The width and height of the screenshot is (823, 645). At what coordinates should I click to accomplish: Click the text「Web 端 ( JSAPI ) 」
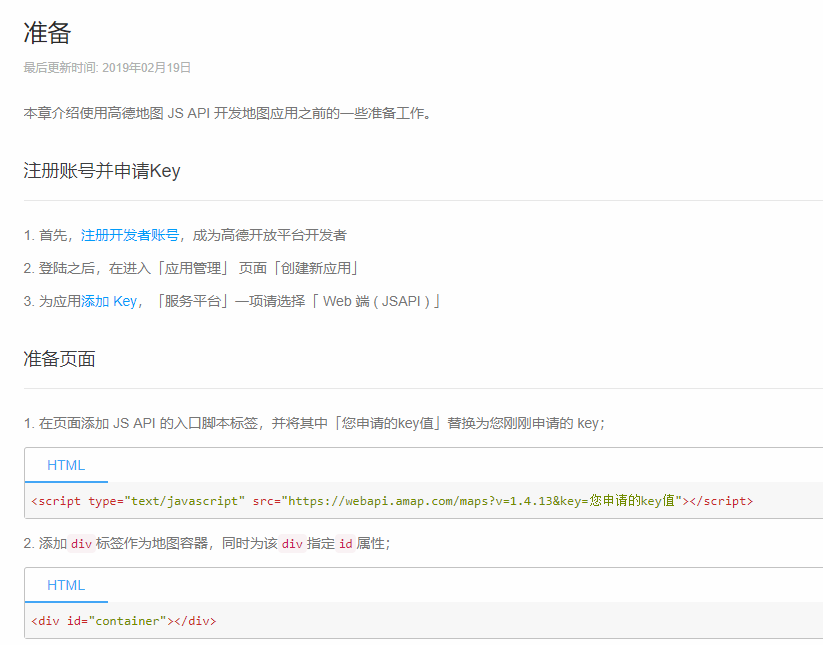pyautogui.click(x=376, y=301)
